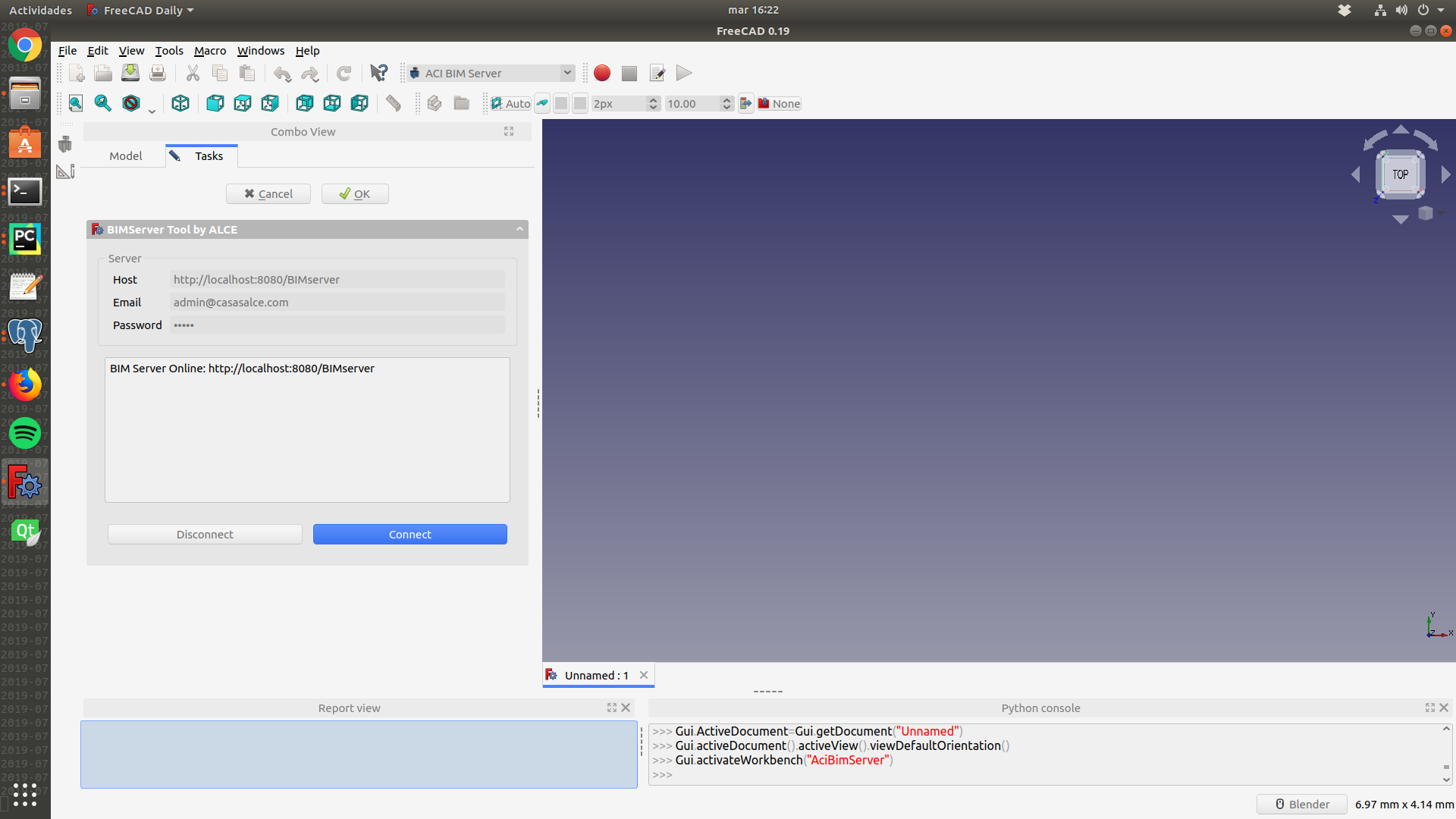
Task: Set top view cube icon
Action: coord(243,103)
